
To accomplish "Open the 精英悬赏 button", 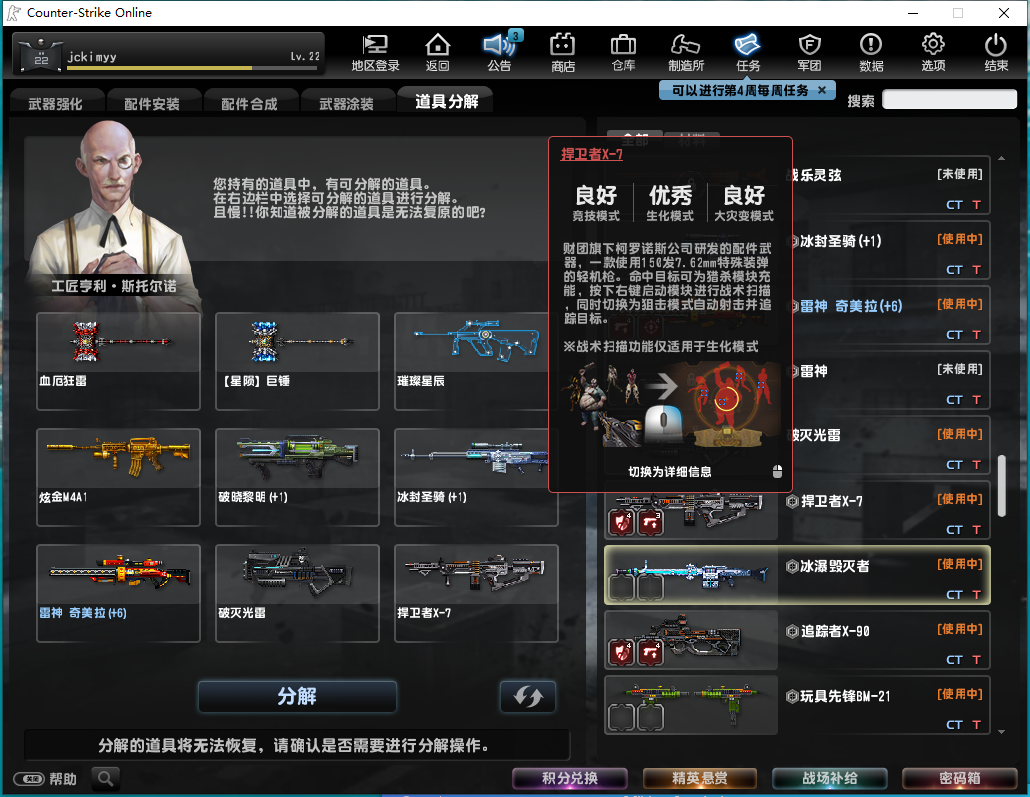I will pyautogui.click(x=700, y=779).
